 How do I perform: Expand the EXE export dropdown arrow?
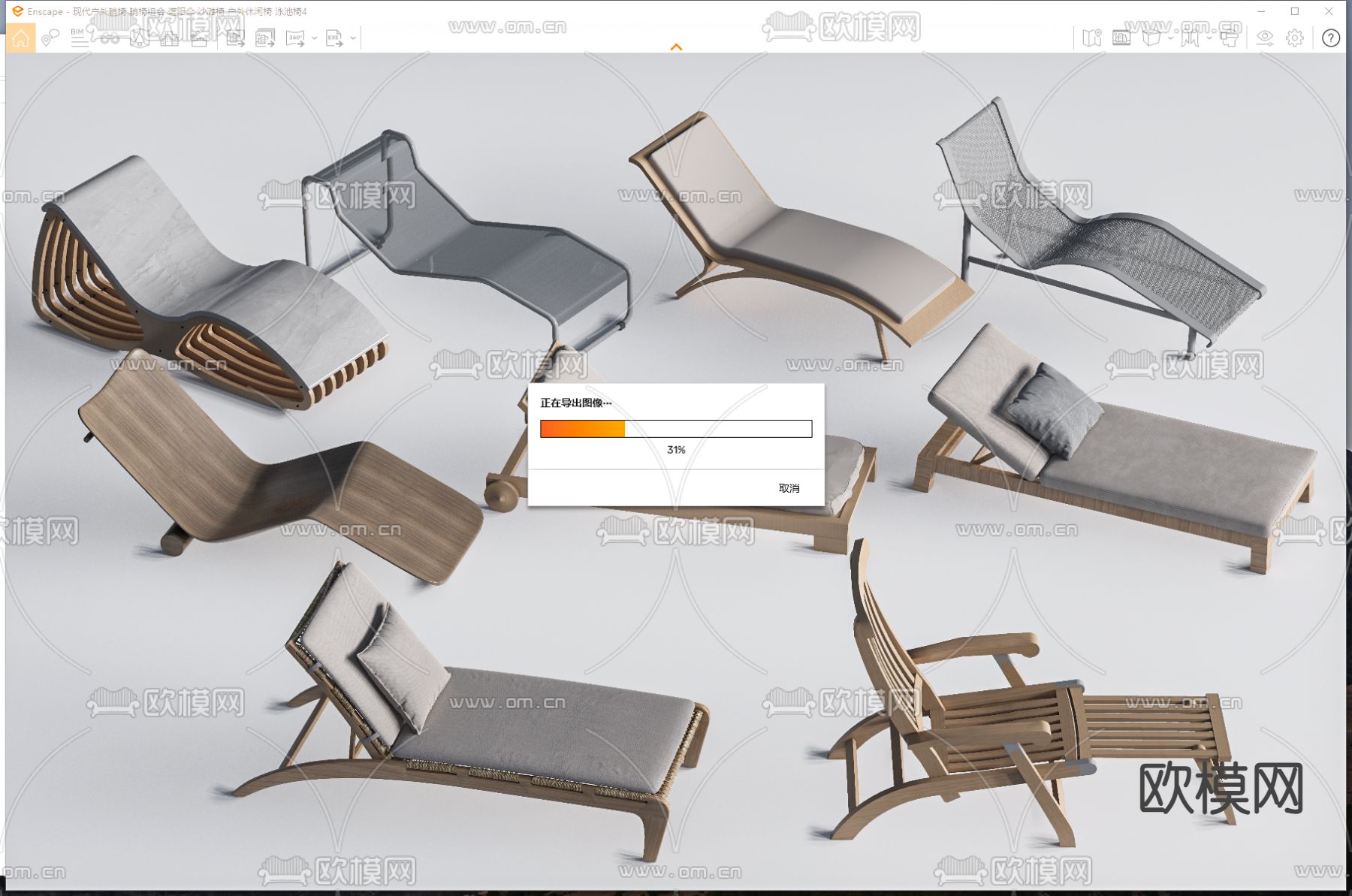click(x=353, y=38)
